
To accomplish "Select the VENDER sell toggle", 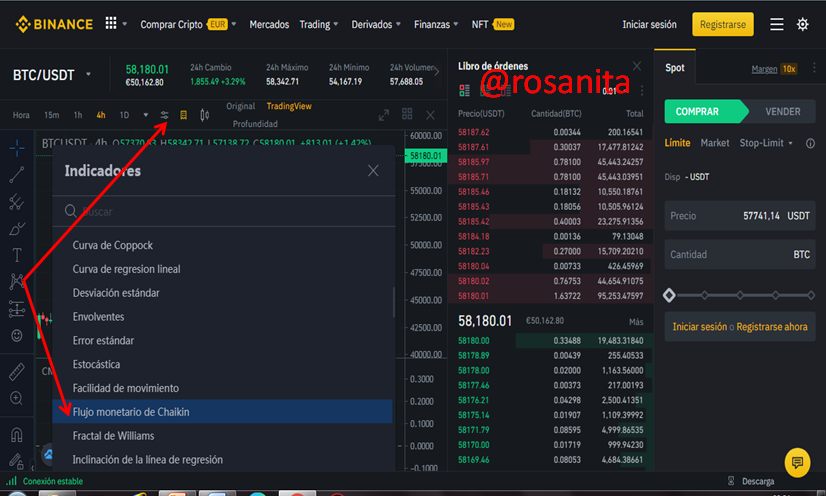I will (x=782, y=112).
